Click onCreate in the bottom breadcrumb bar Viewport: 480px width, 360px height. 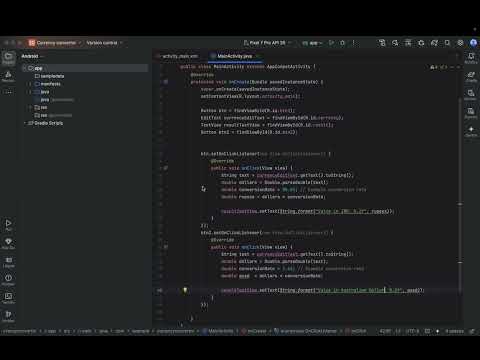point(255,331)
